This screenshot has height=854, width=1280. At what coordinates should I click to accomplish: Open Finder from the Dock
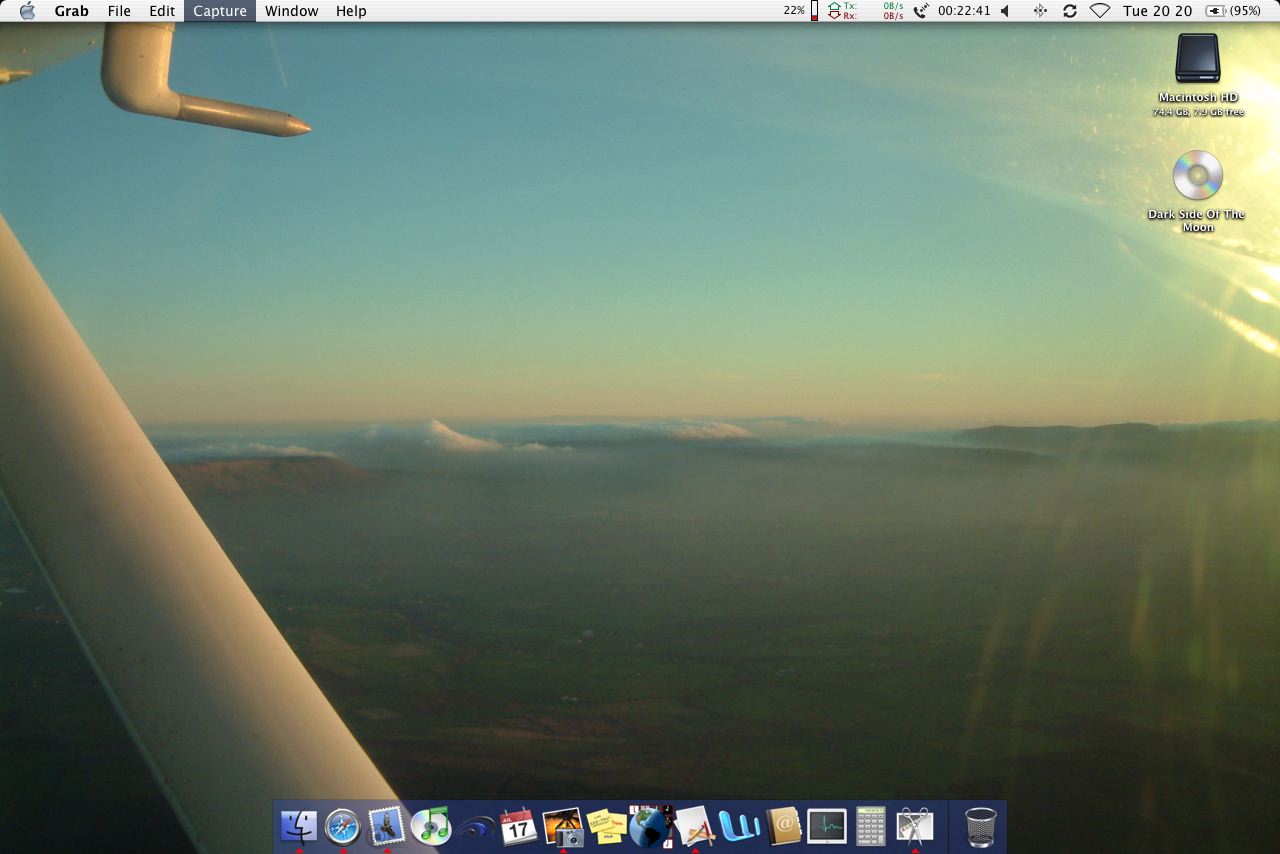point(299,826)
